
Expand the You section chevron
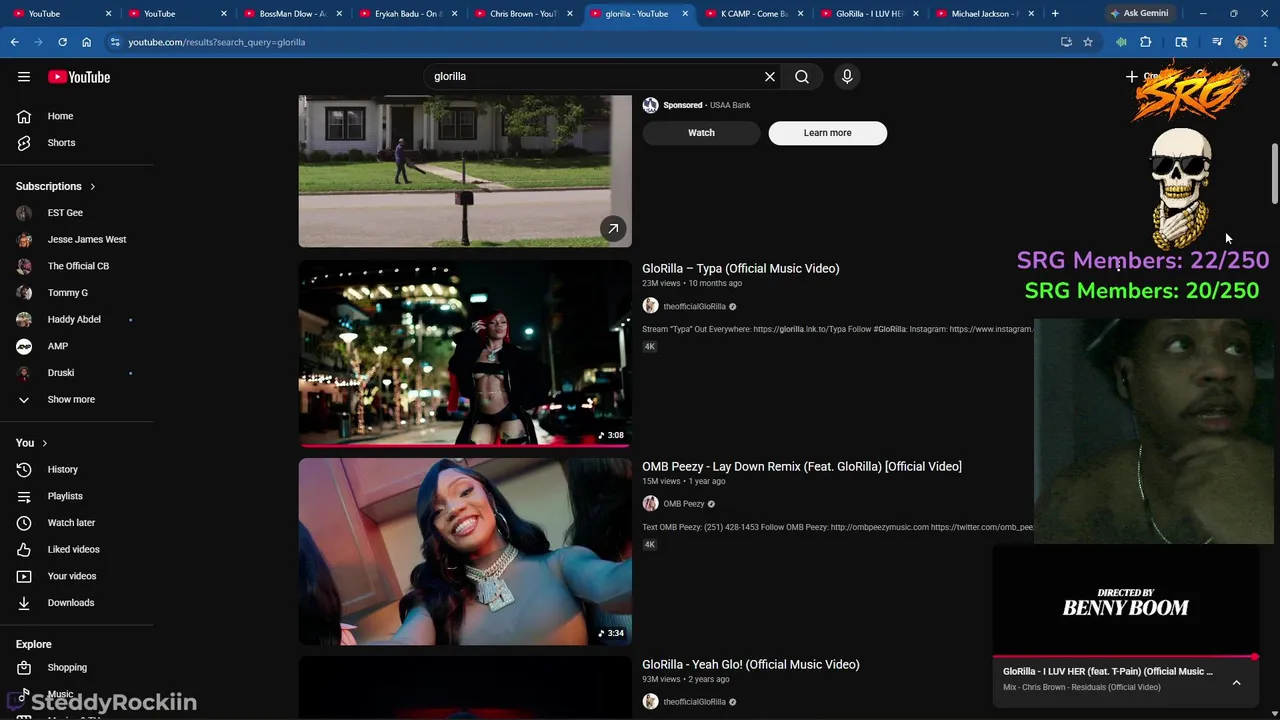click(x=44, y=443)
